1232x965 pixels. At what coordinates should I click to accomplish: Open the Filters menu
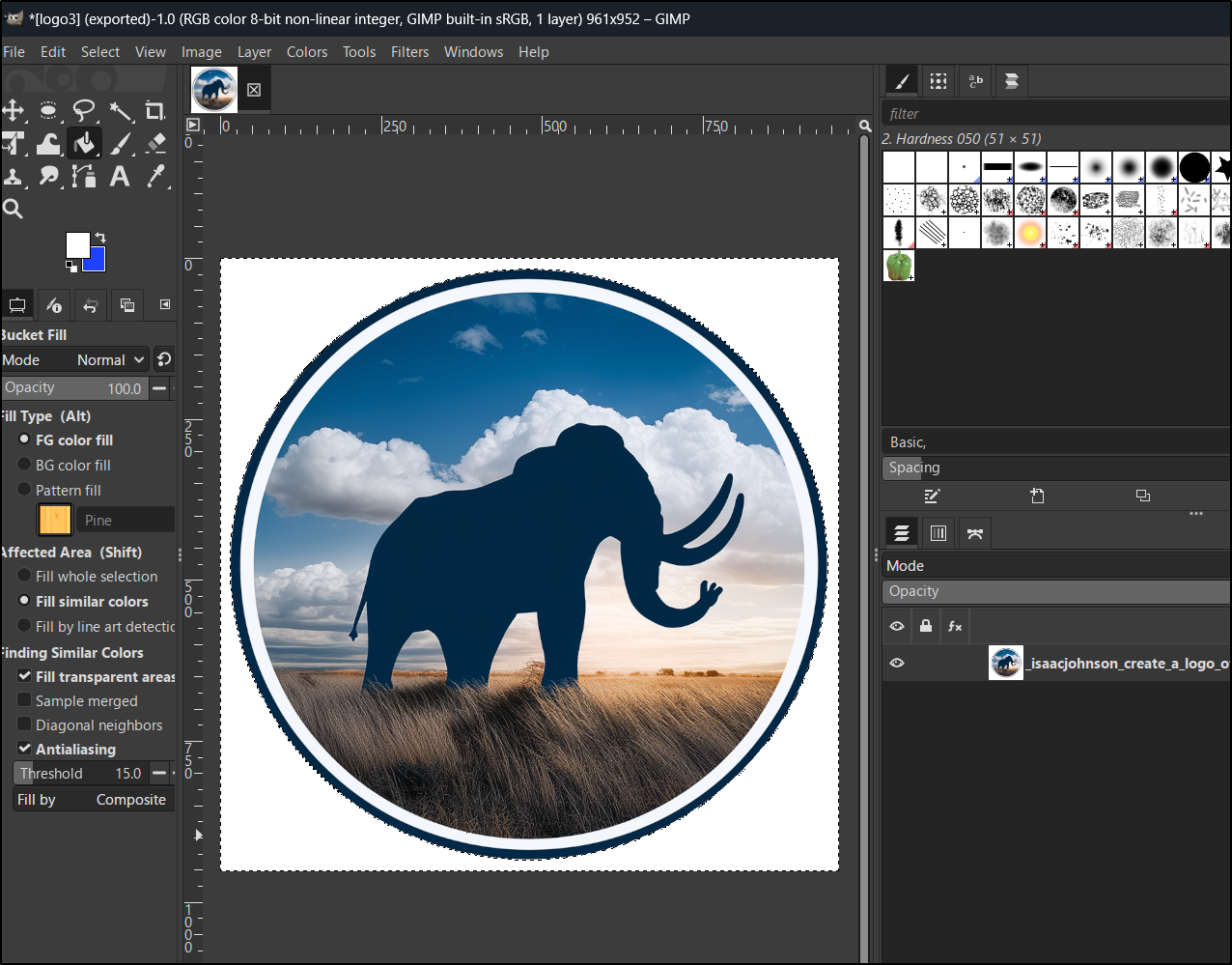409,52
